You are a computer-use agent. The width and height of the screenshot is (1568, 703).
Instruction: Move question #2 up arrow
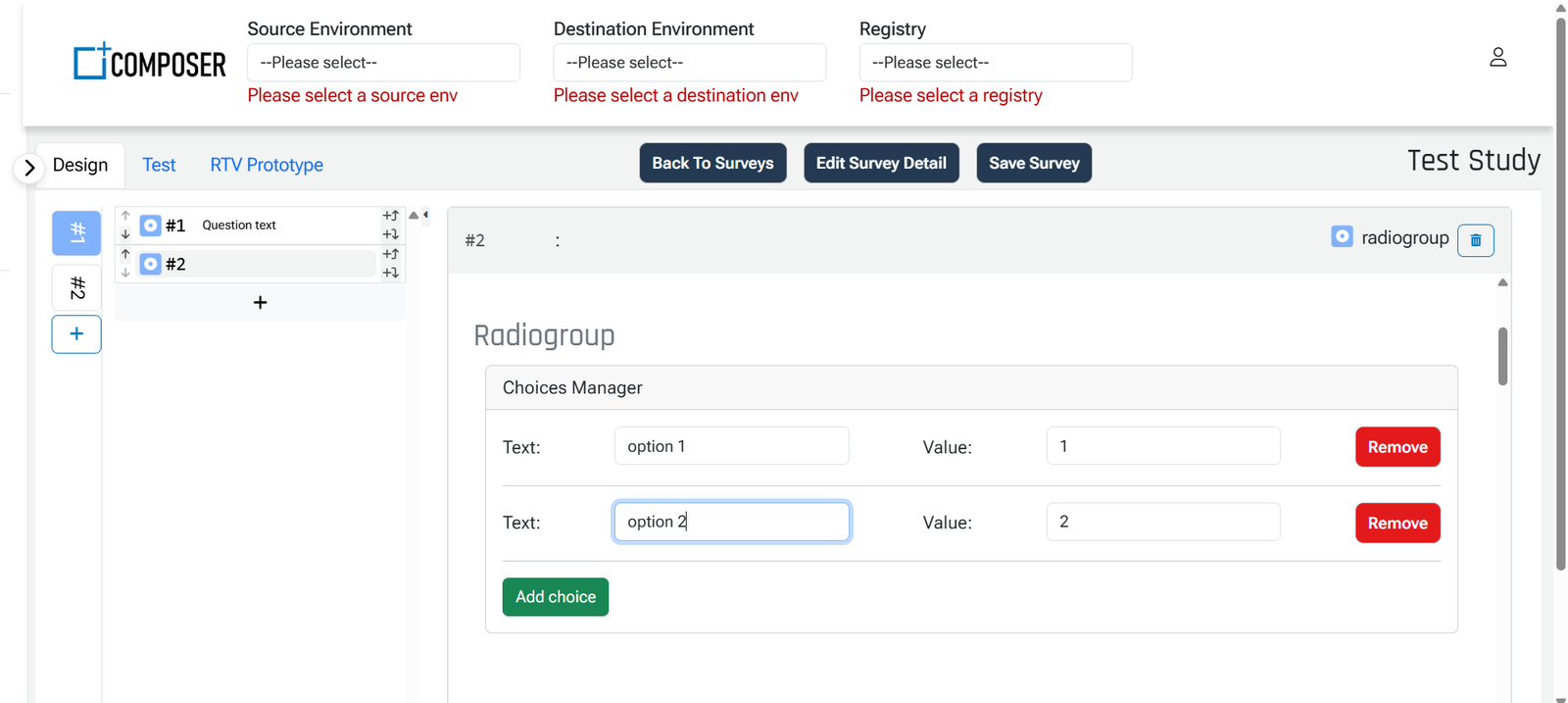pos(125,254)
